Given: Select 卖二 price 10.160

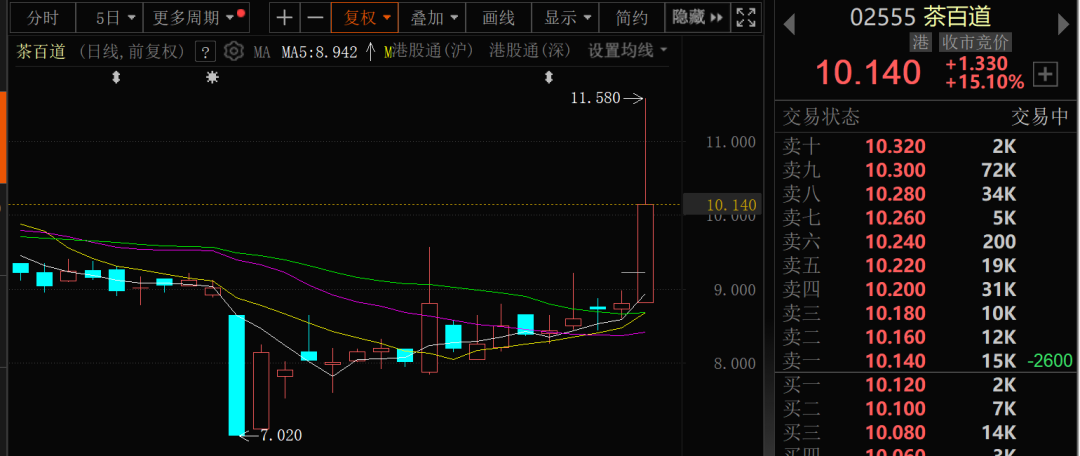Looking at the screenshot, I should (895, 337).
